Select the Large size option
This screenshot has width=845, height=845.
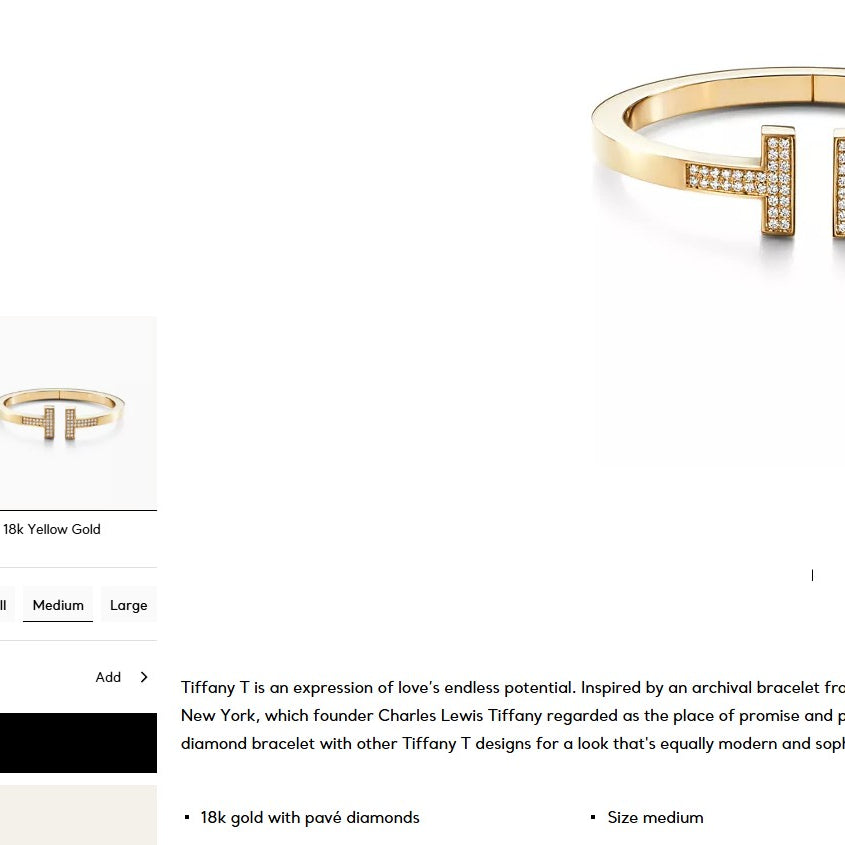(x=128, y=604)
